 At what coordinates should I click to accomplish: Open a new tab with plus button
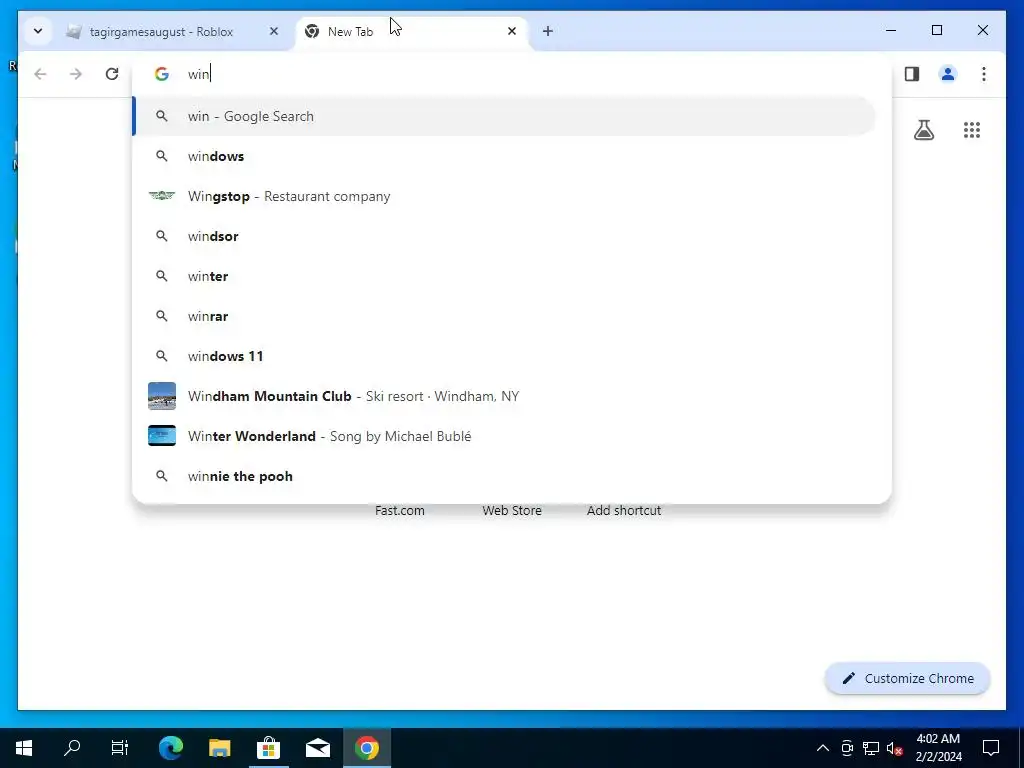[547, 31]
